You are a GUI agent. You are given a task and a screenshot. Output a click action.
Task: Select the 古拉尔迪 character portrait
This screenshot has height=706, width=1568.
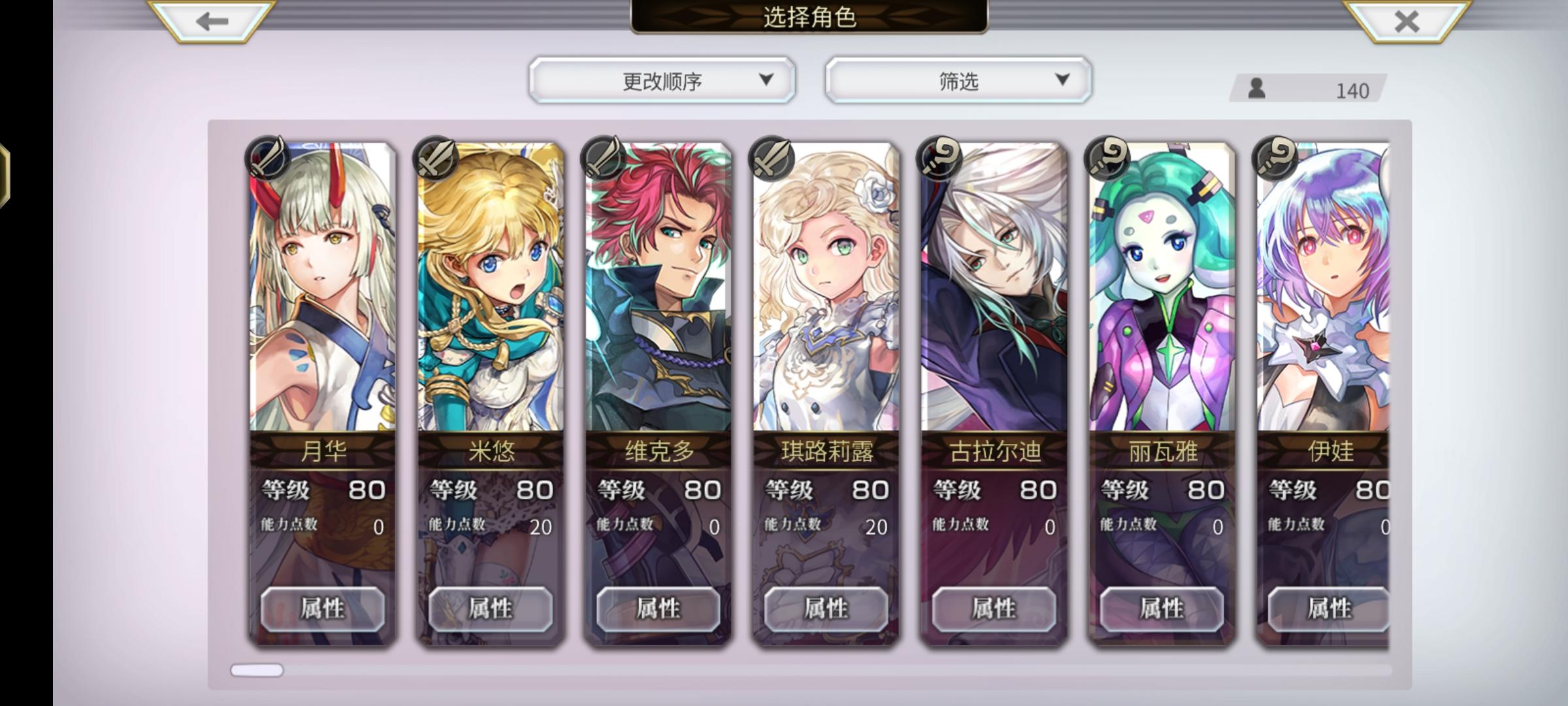(x=994, y=288)
